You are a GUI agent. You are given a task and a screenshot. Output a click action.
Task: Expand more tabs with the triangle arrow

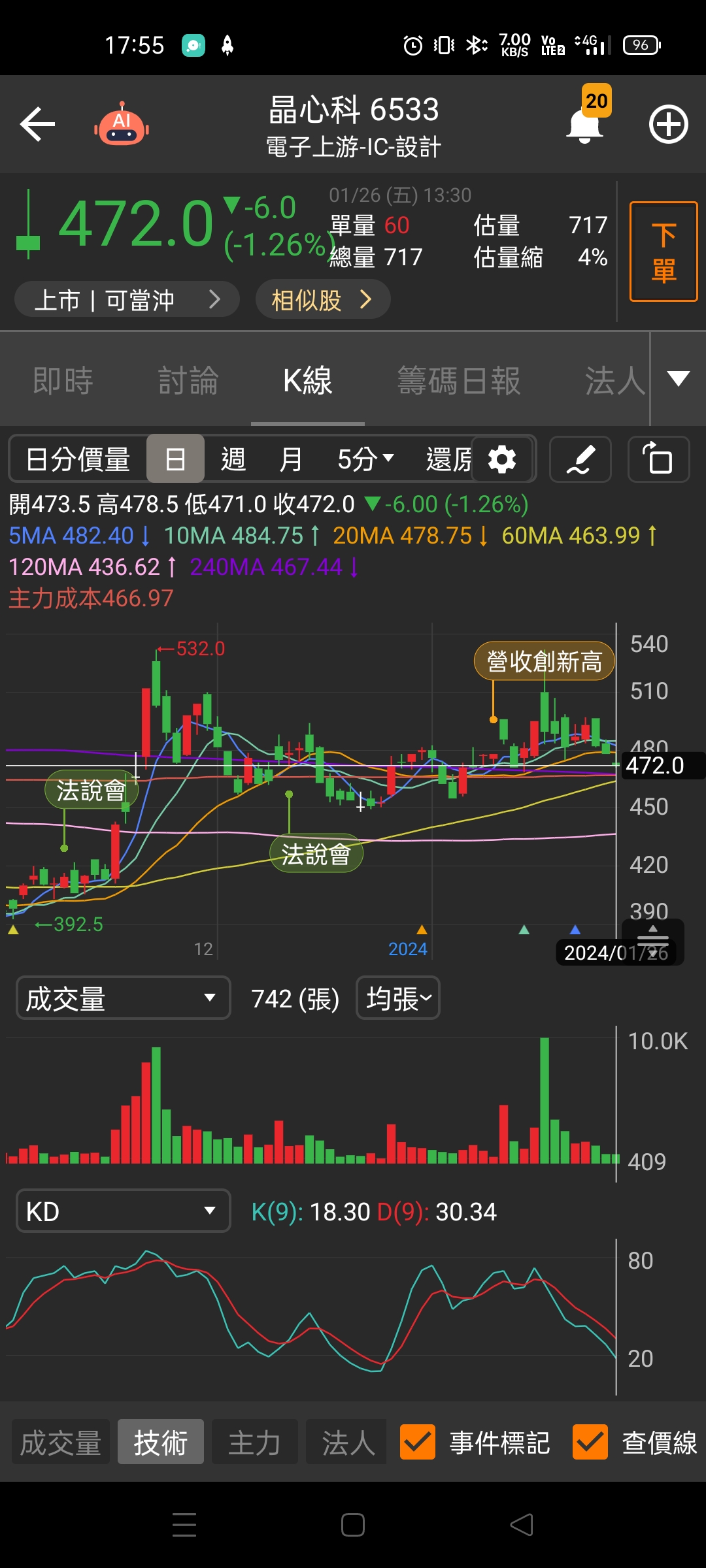(x=678, y=379)
